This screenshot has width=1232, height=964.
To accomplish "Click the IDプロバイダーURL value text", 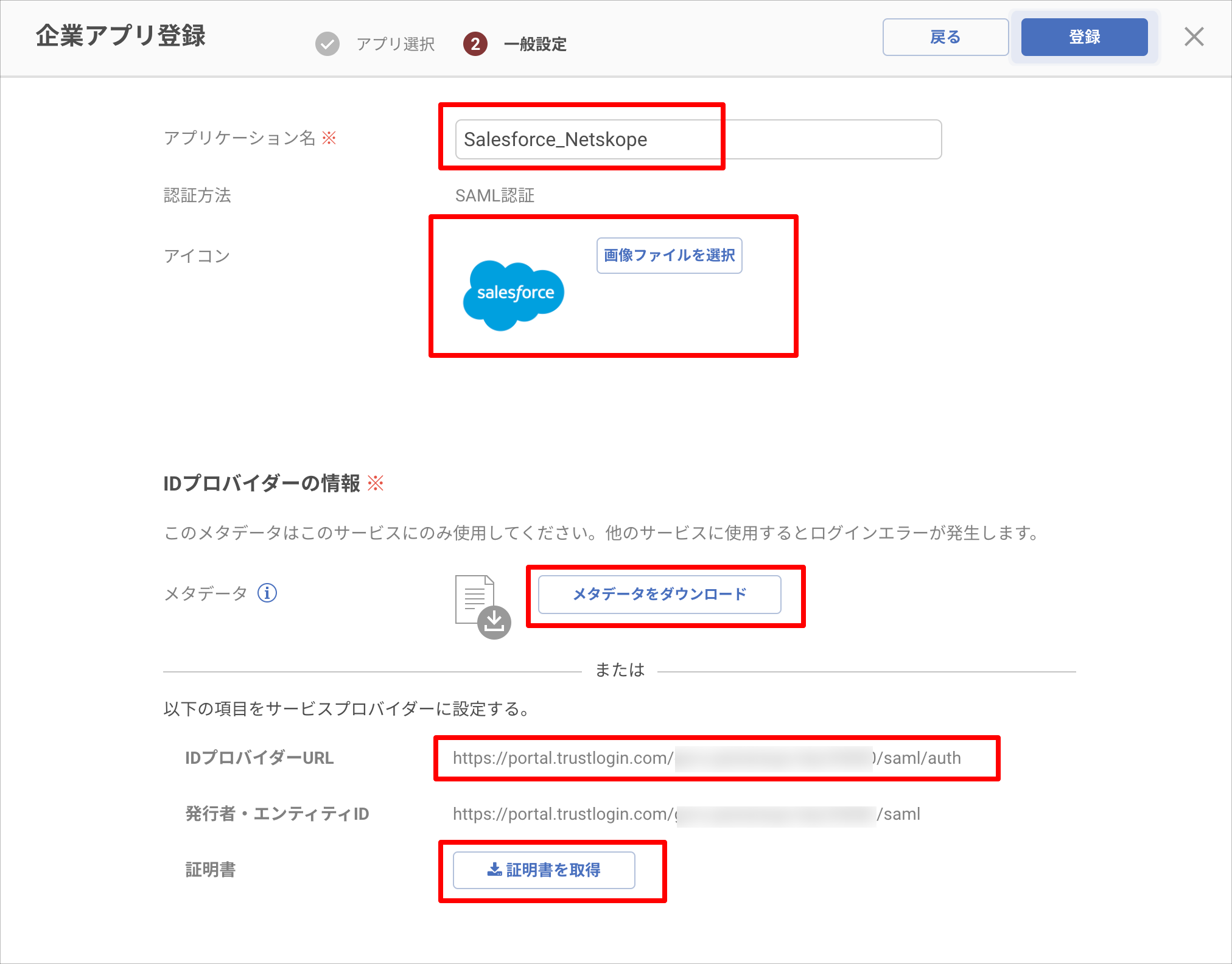I will coord(707,758).
